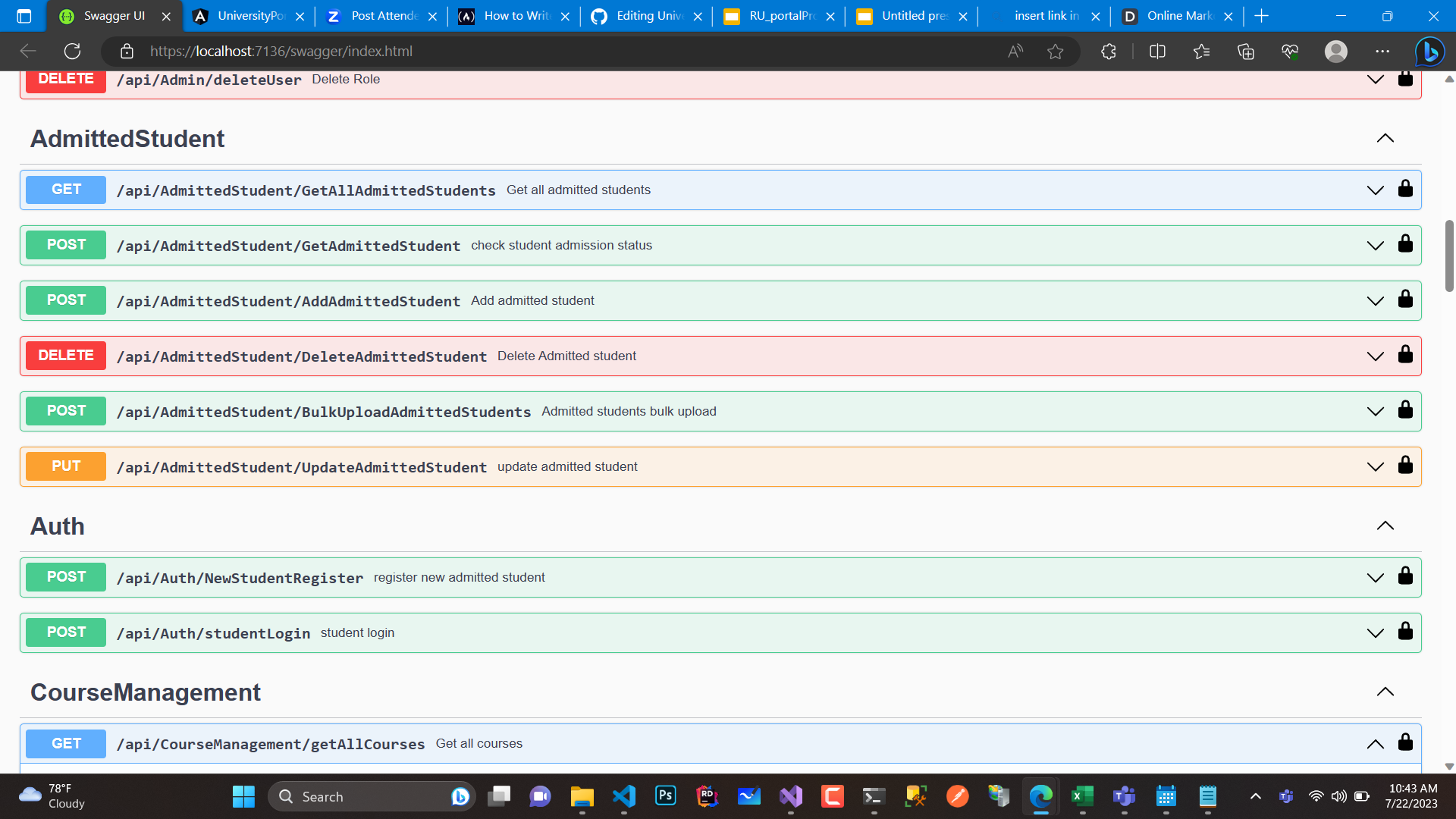
Task: Open Visual Studio Code from the taskbar
Action: pos(623,796)
